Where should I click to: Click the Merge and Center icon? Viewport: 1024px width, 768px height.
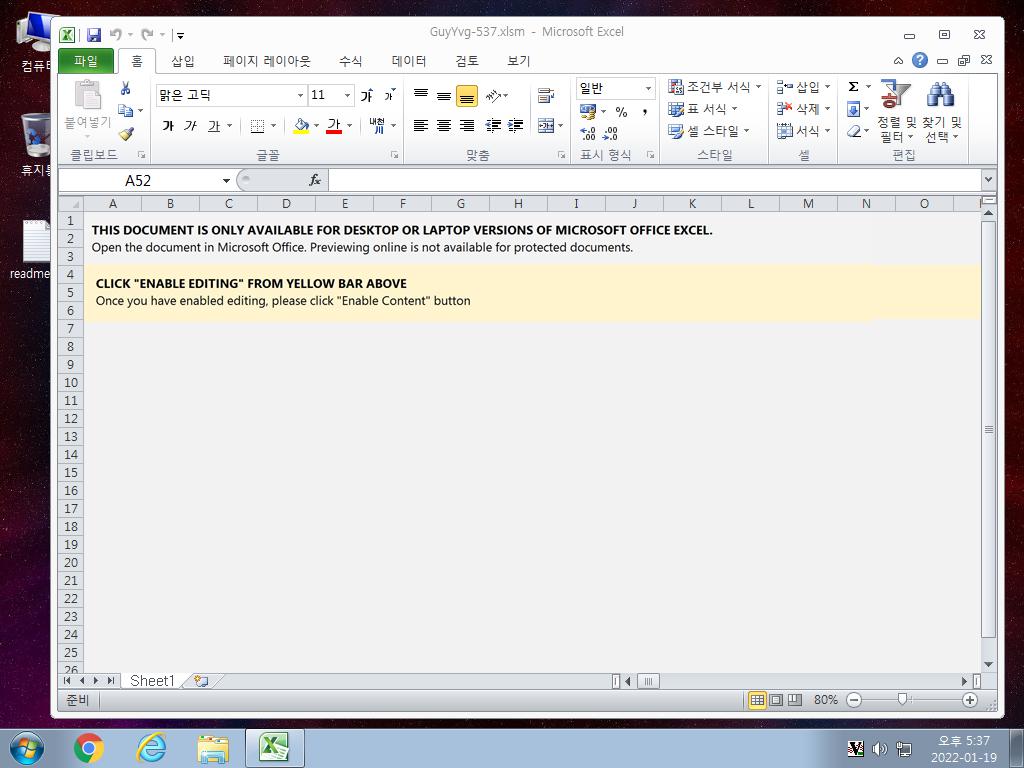click(546, 125)
